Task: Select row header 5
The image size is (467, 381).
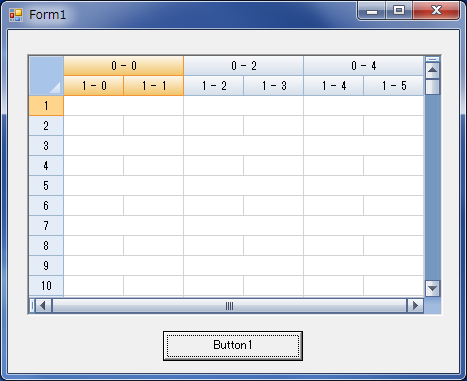Action: click(46, 186)
